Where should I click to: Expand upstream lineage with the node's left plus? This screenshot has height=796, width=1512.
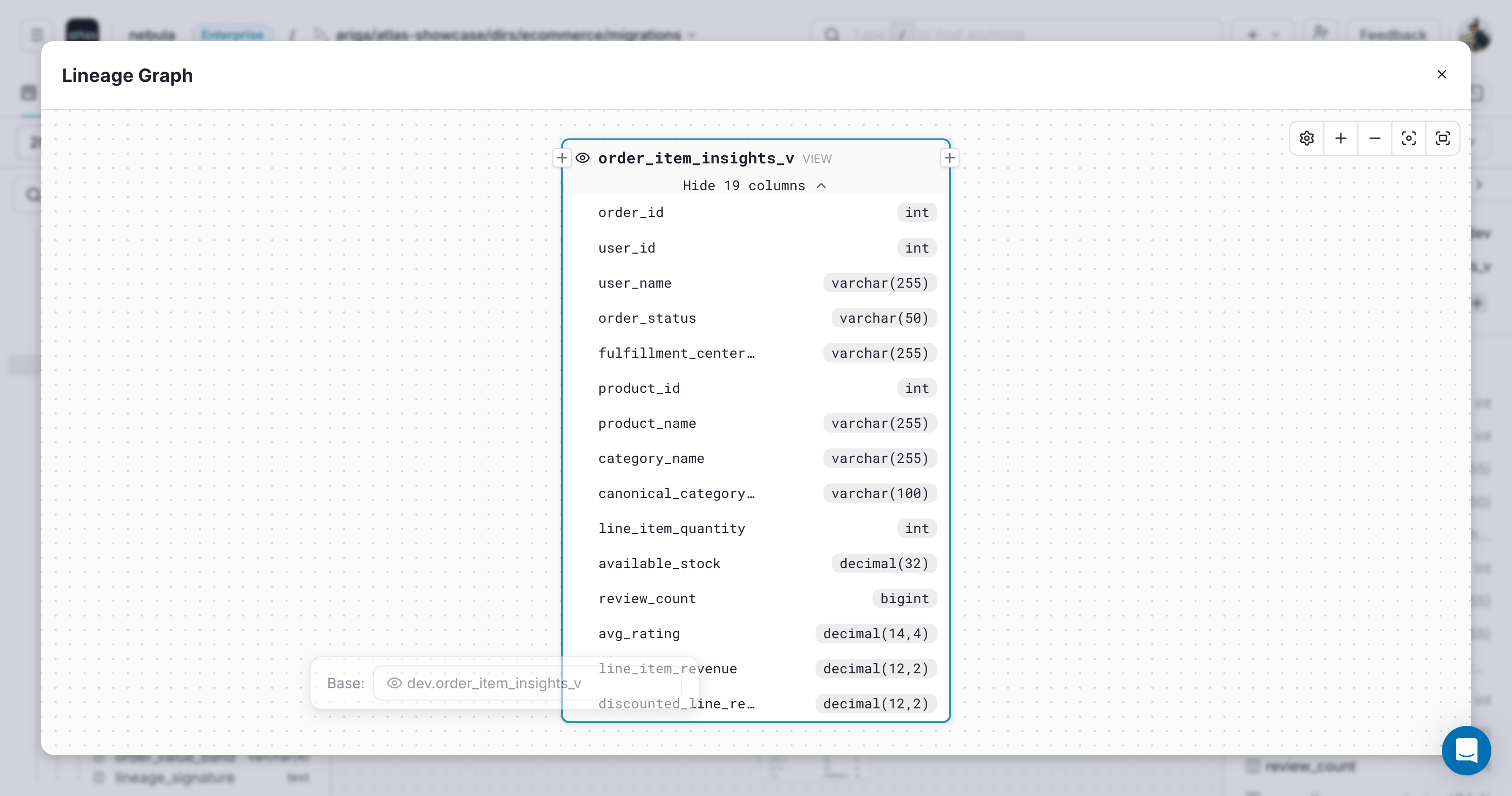562,157
